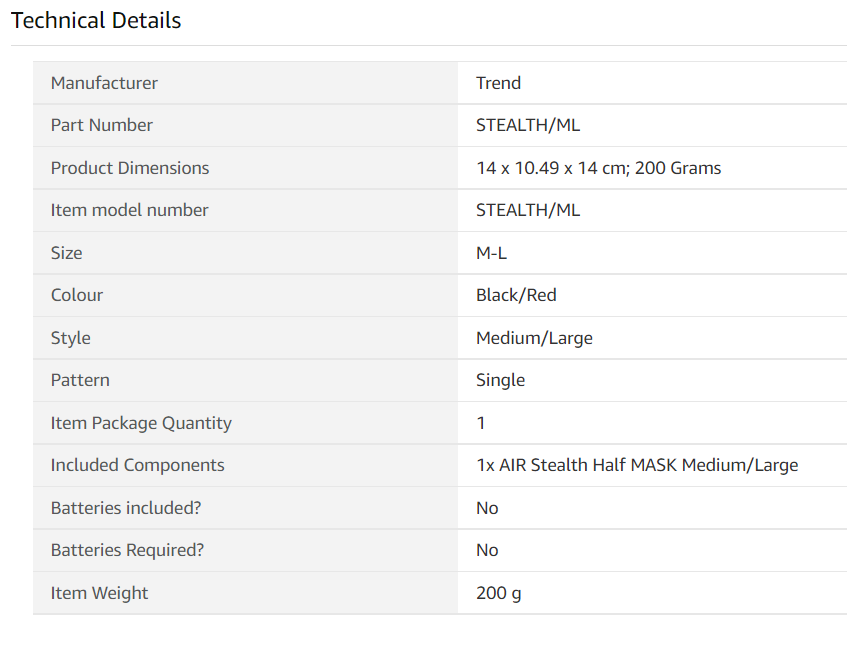Click the Trend manufacturer value
The height and width of the screenshot is (667, 847).
498,83
